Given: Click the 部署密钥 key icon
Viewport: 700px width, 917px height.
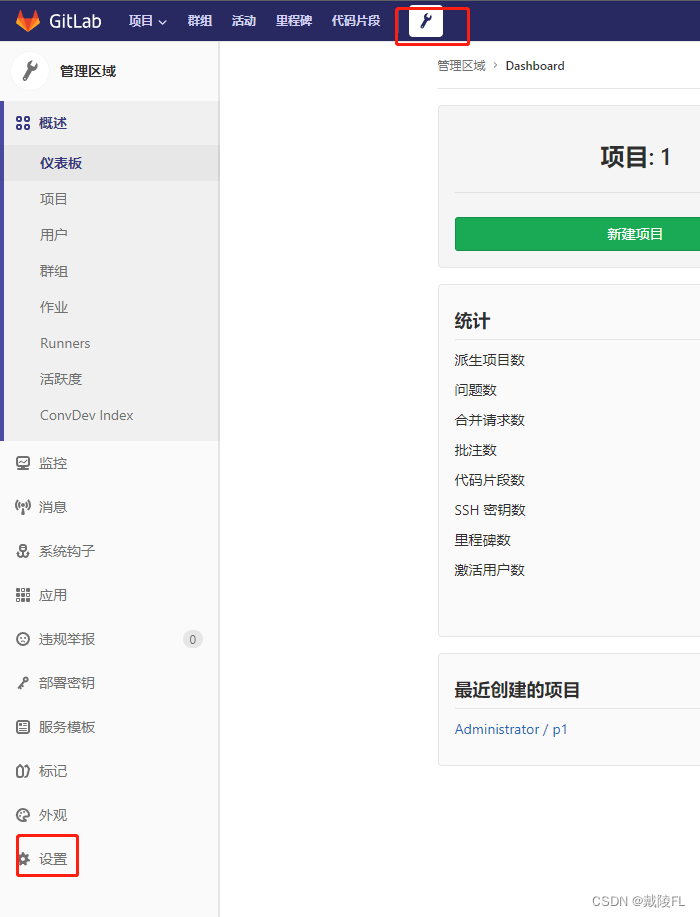Looking at the screenshot, I should pyautogui.click(x=23, y=683).
